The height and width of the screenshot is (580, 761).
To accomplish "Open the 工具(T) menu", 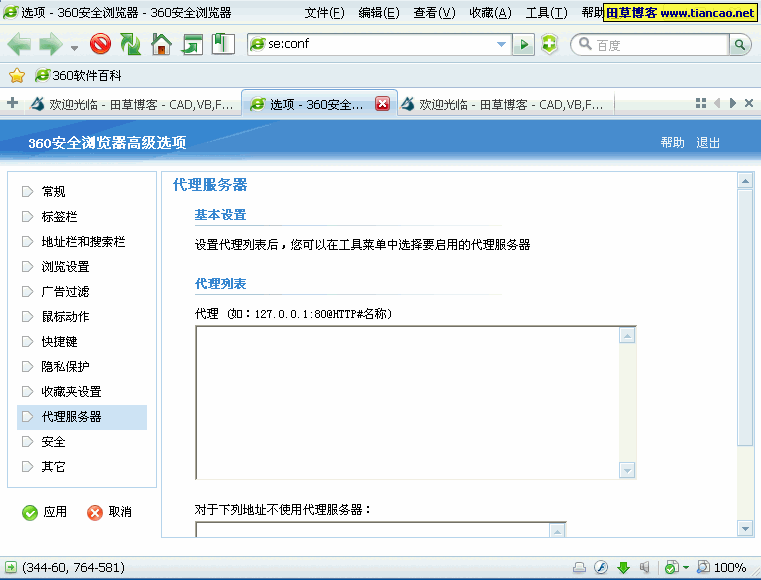I will 546,13.
